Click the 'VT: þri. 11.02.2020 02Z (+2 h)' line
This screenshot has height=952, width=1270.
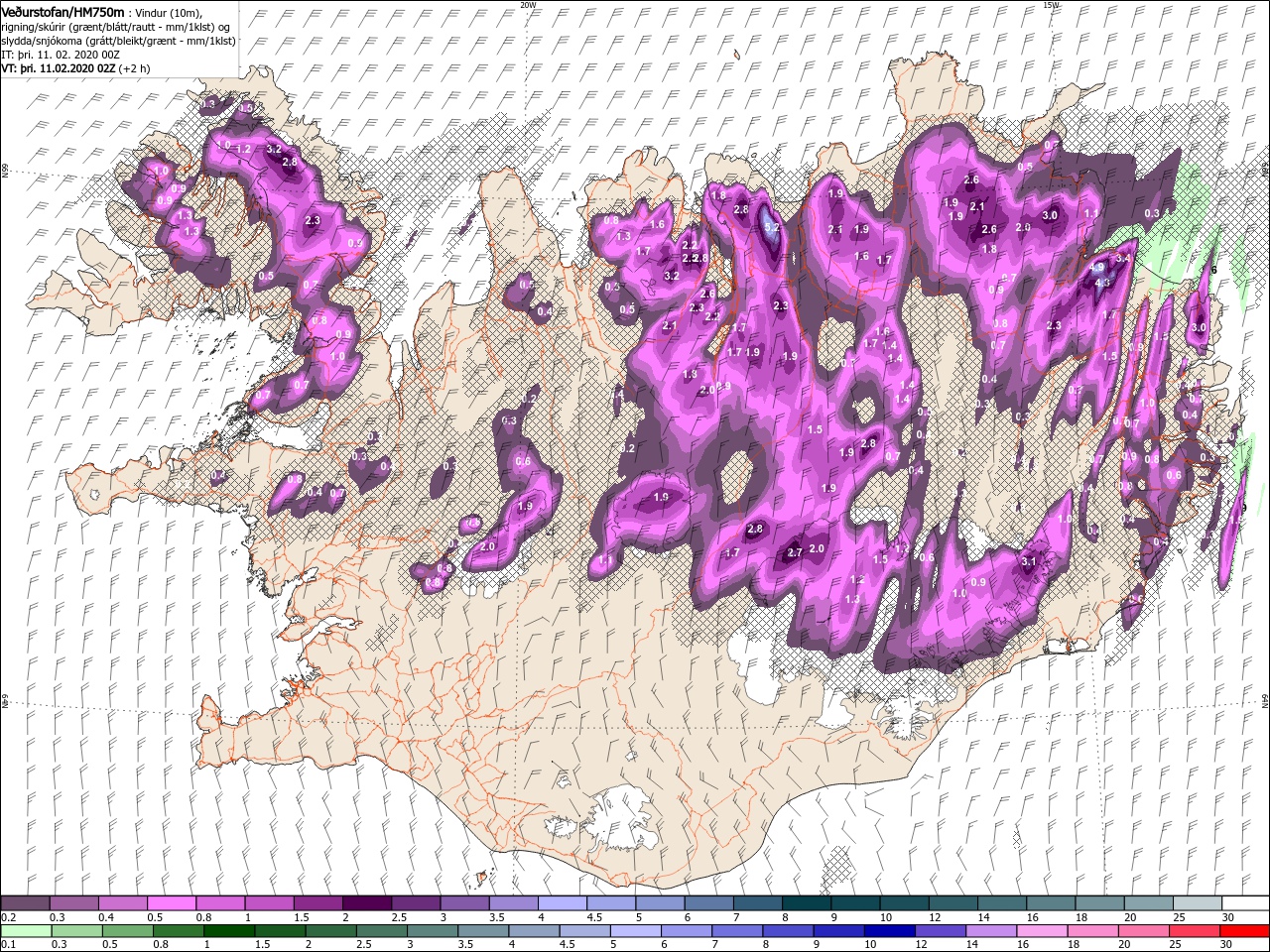(75, 68)
